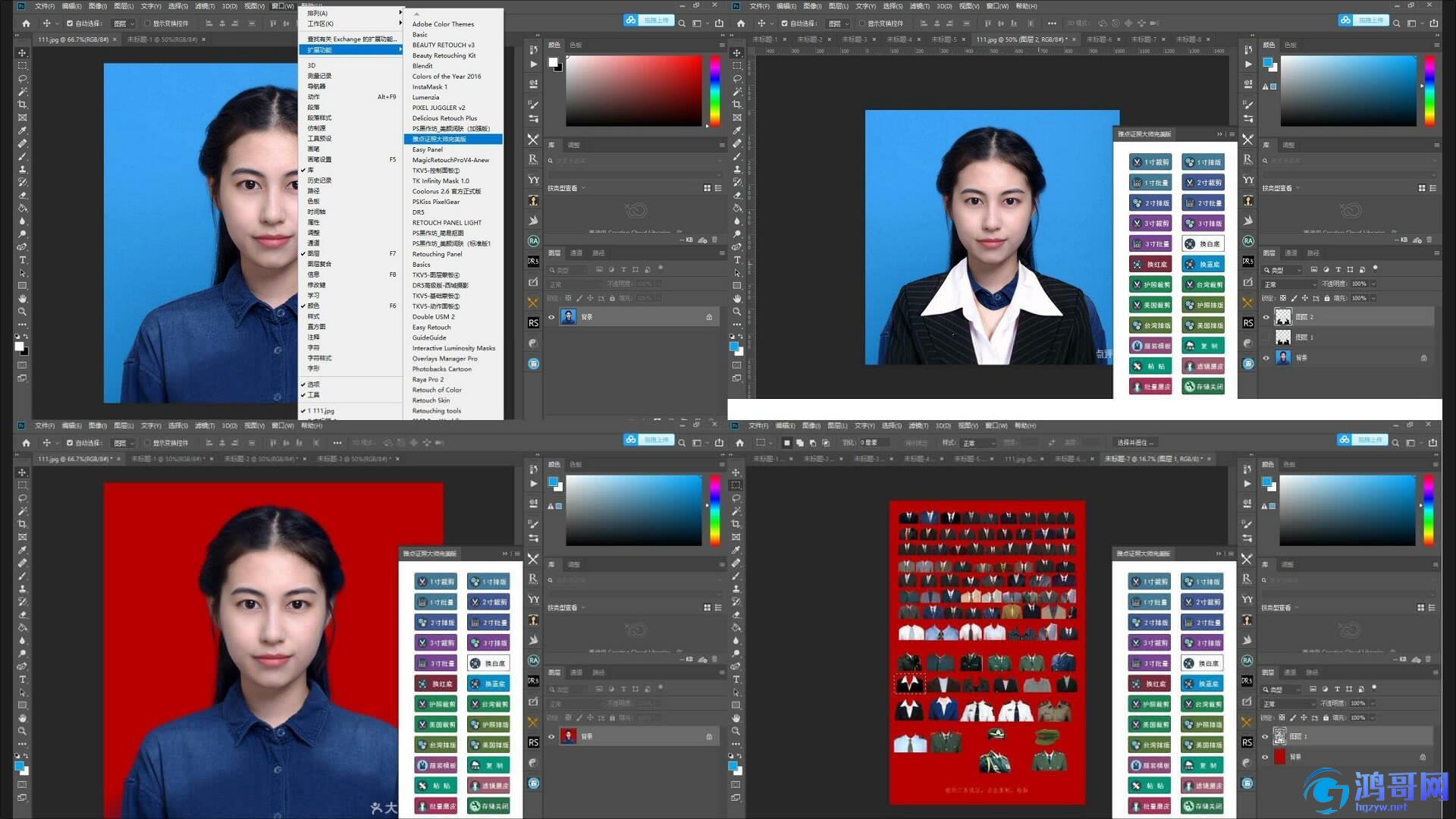Choose 历史记录 in window menu
1456x819 pixels.
(x=319, y=180)
